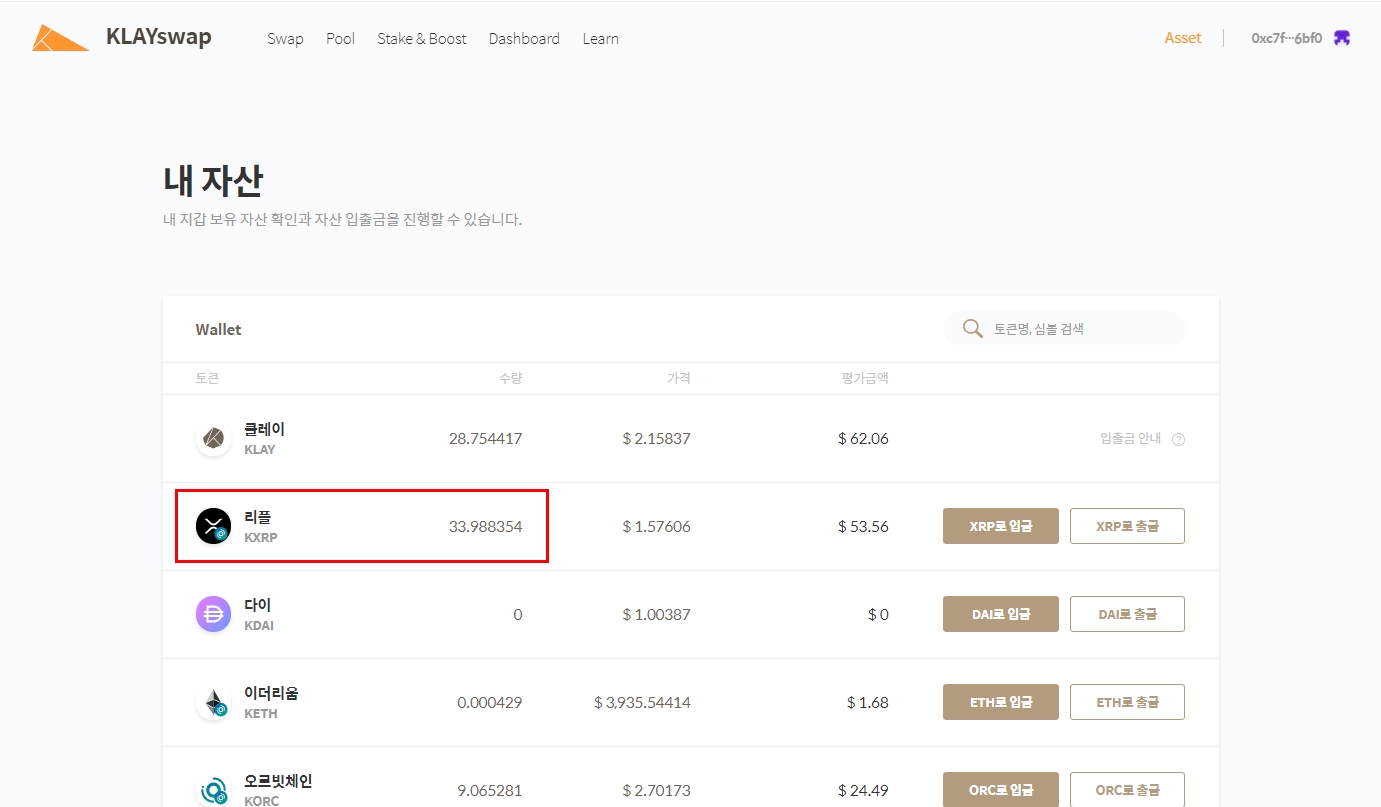
Task: Click the KLAYswap orange logo icon
Action: 60,38
